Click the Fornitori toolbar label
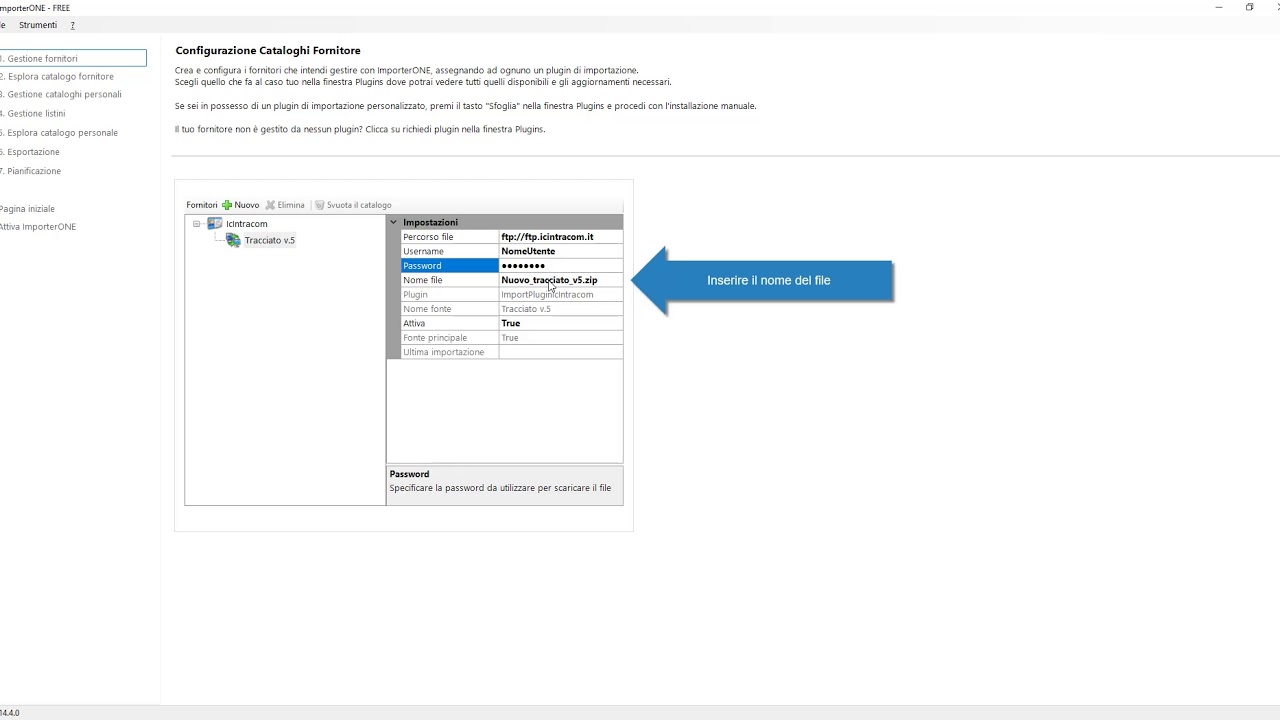The image size is (1280, 720). pyautogui.click(x=201, y=205)
